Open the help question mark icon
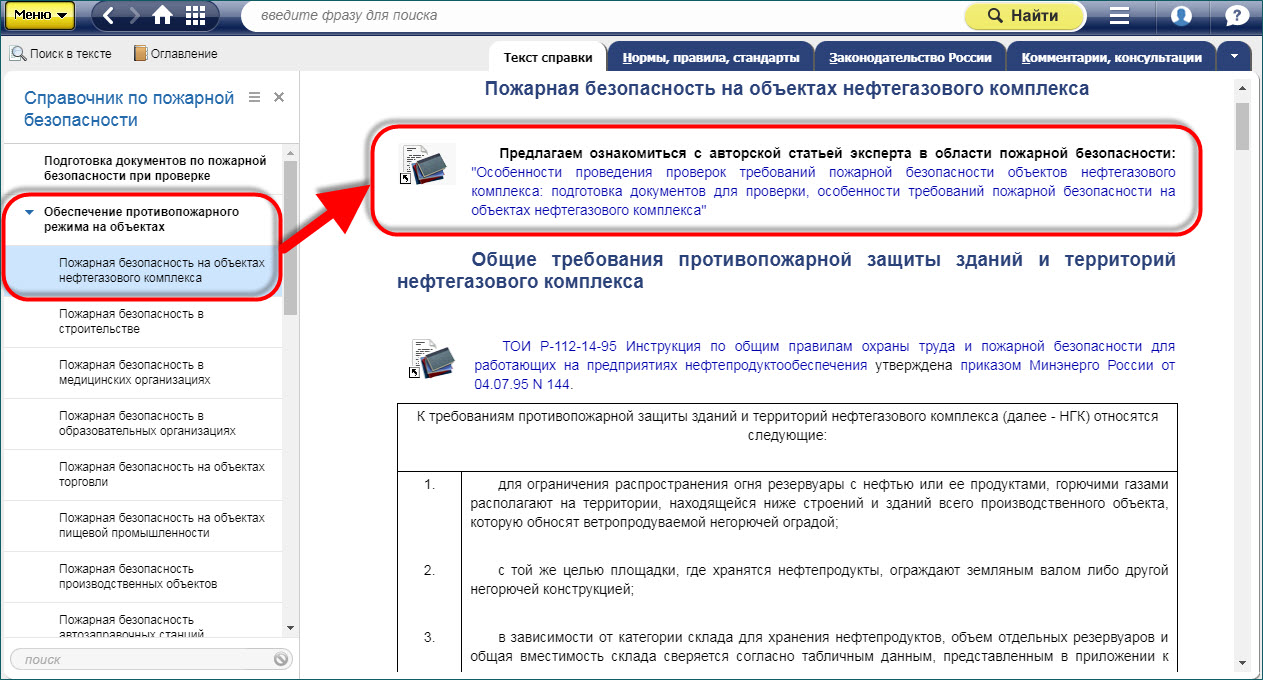Image resolution: width=1263 pixels, height=680 pixels. tap(1236, 16)
